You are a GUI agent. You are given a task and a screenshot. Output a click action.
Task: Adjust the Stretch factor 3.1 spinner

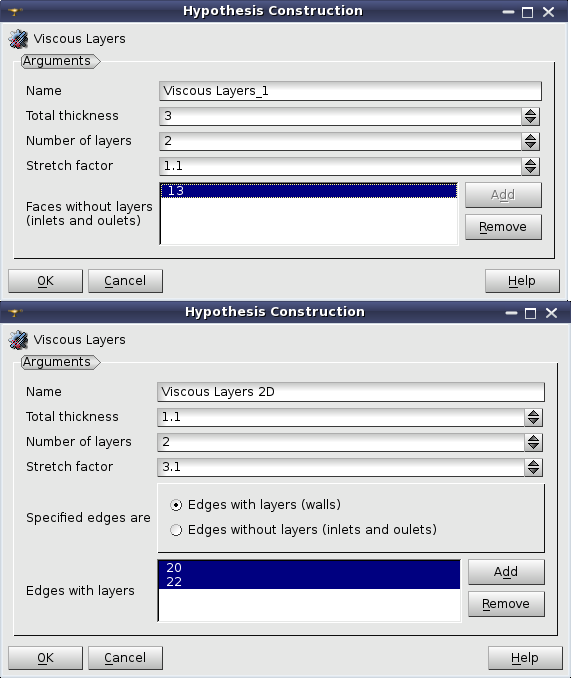pyautogui.click(x=533, y=467)
